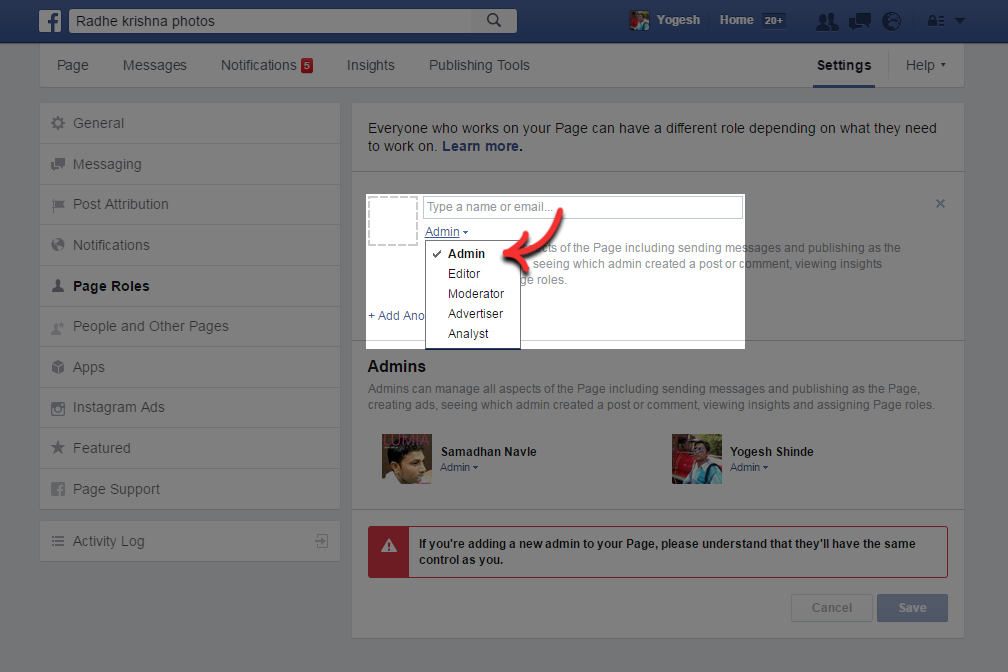The width and height of the screenshot is (1008, 672).
Task: Open the Messaging settings section
Action: [x=190, y=164]
